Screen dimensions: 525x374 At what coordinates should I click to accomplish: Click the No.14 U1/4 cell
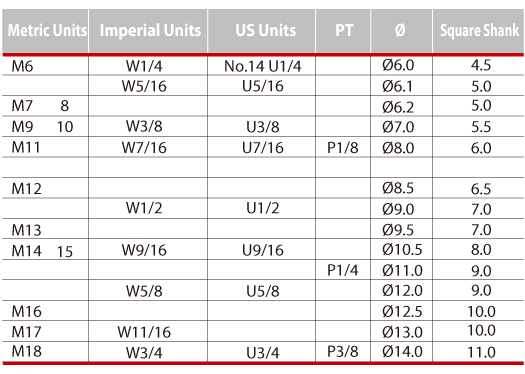(262, 66)
